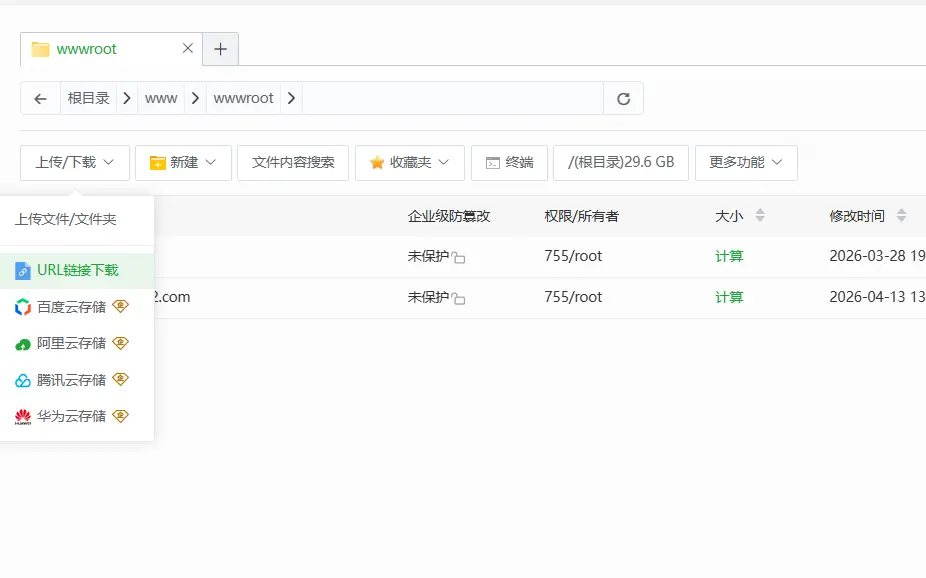Click the 2026-04-13 modified date
The width and height of the screenshot is (926, 578).
(877, 297)
